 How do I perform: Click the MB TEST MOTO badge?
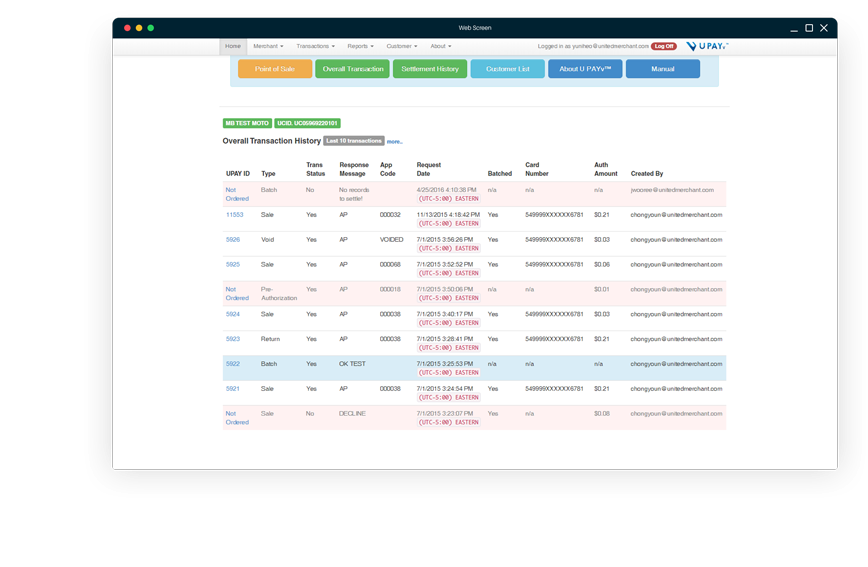247,123
